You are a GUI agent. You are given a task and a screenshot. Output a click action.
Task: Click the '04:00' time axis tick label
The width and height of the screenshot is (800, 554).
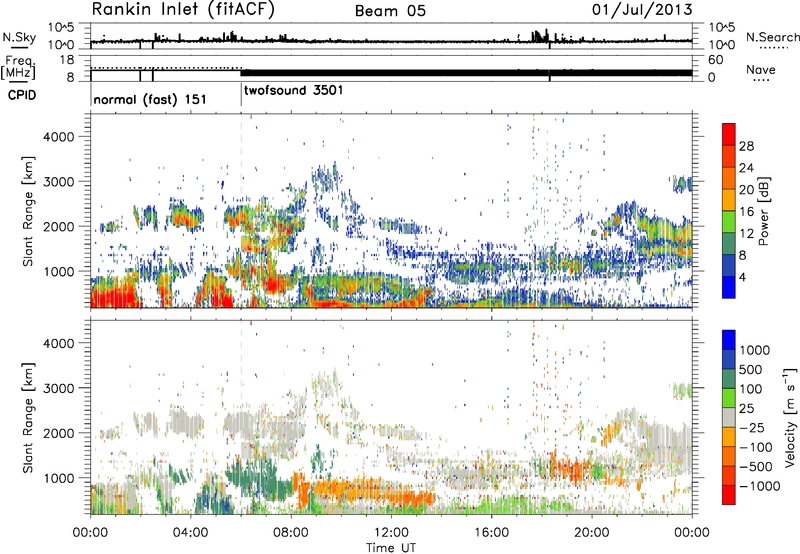[x=191, y=533]
